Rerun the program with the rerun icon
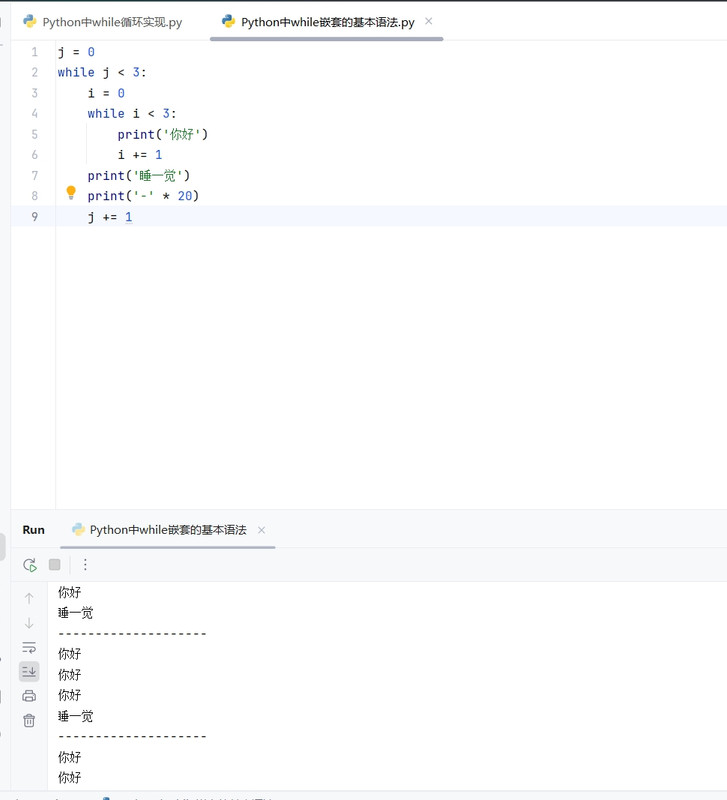The height and width of the screenshot is (800, 727). (x=30, y=565)
